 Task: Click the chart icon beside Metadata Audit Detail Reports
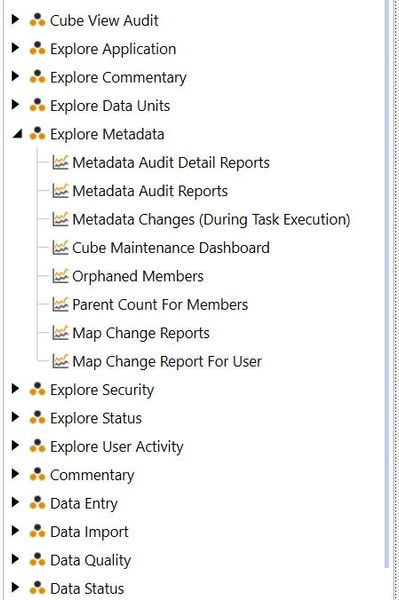60,162
